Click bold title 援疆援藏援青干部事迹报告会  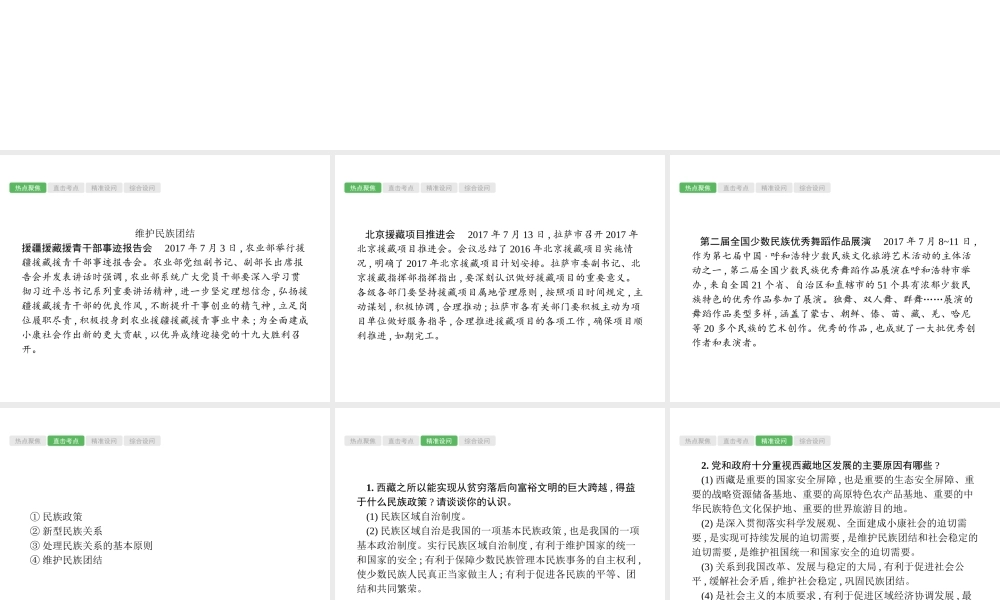point(87,248)
